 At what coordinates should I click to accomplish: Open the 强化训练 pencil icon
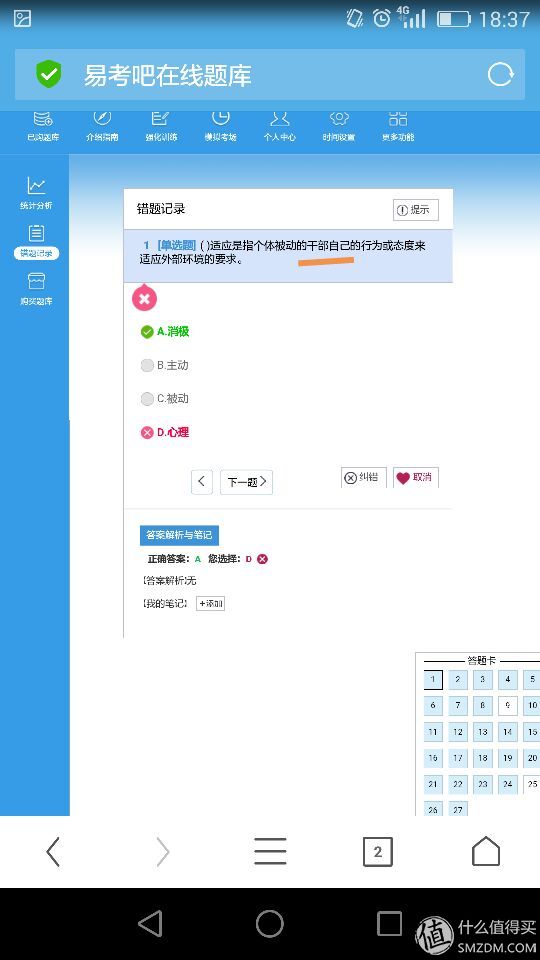pyautogui.click(x=160, y=119)
